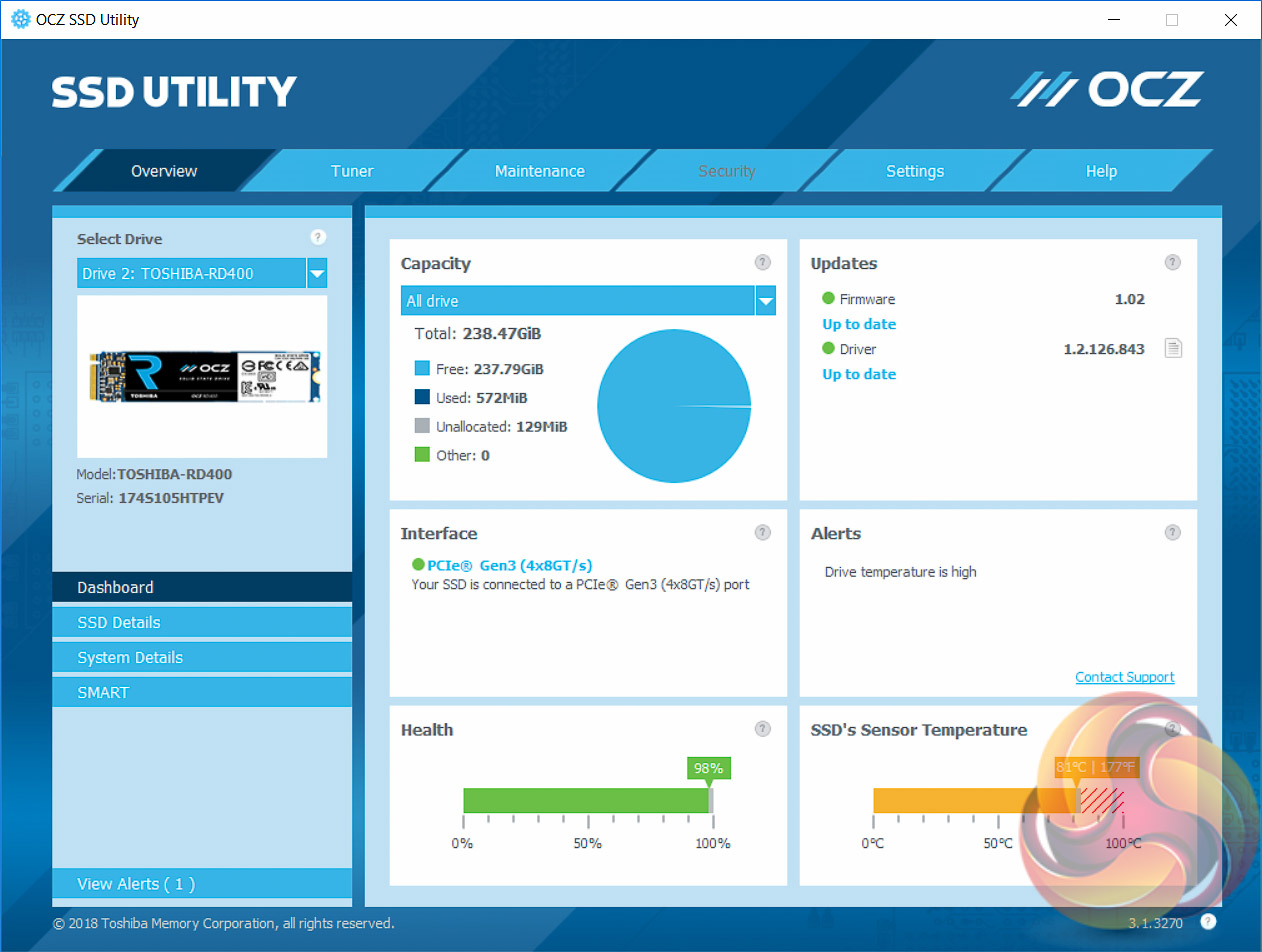Click the Health panel help icon

click(763, 728)
